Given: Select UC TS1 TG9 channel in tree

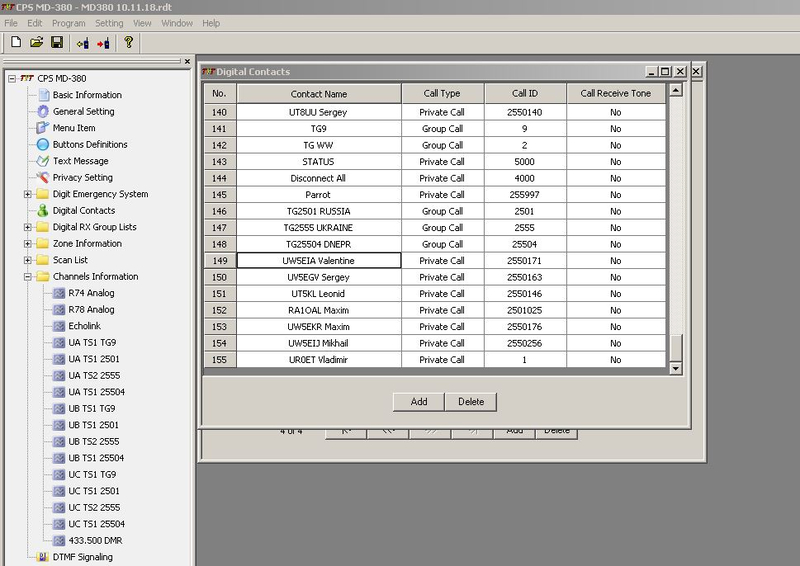Looking at the screenshot, I should click(x=92, y=475).
